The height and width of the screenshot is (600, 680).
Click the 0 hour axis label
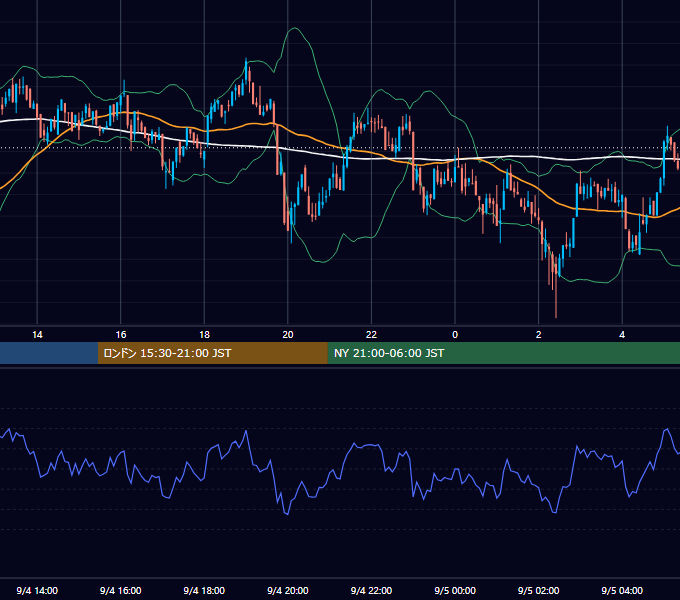coord(455,335)
